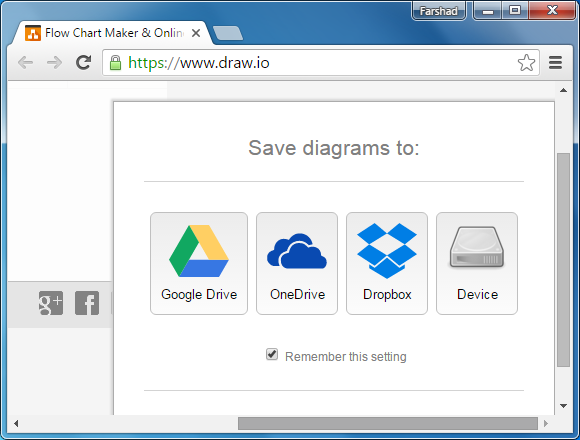Image resolution: width=580 pixels, height=440 pixels.
Task: Pick Dropbox for saving diagrams
Action: [387, 263]
